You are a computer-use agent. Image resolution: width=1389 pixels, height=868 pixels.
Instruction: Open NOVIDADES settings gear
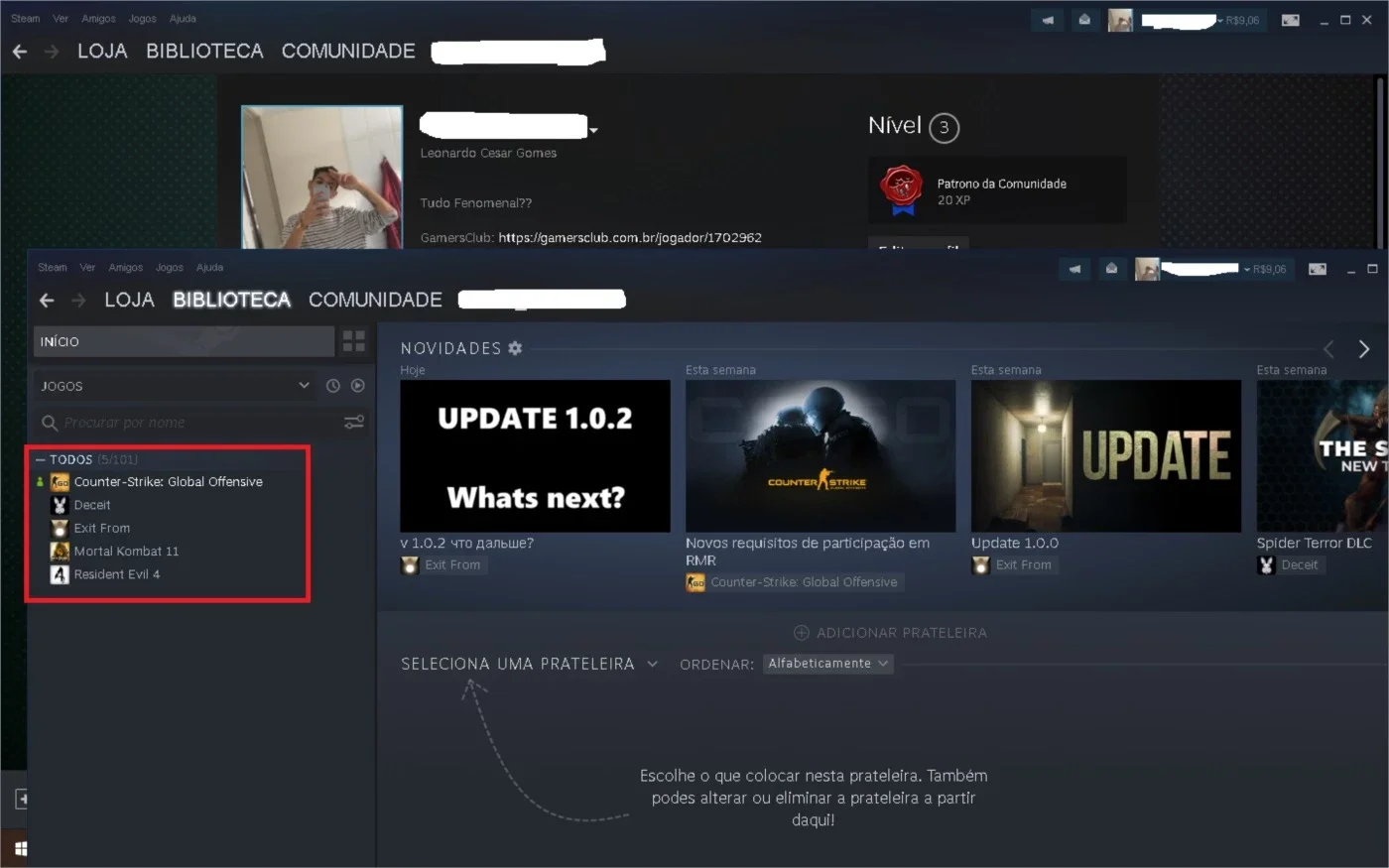click(x=515, y=348)
